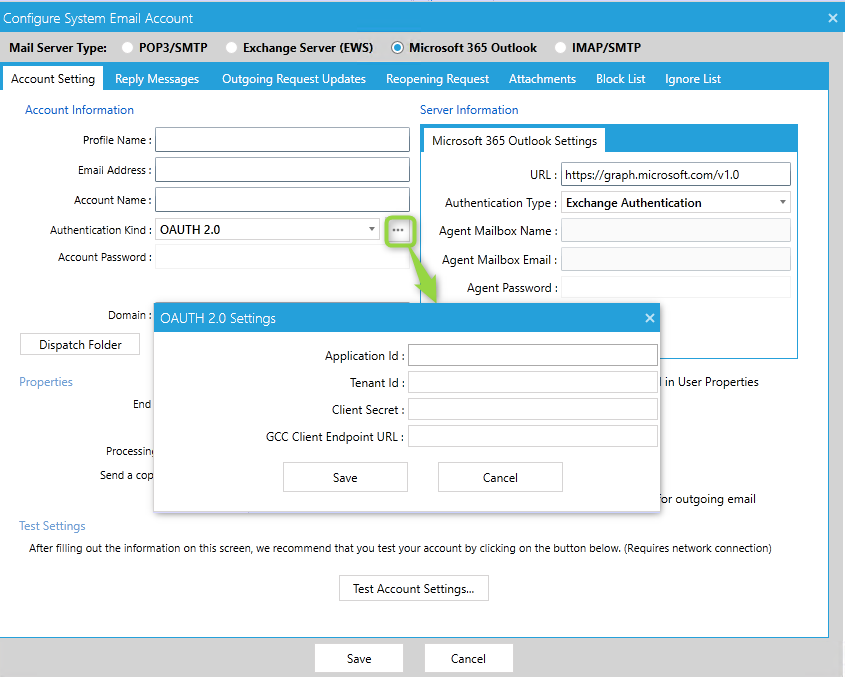Image resolution: width=845 pixels, height=677 pixels.
Task: Open the Block List tab
Action: point(620,79)
